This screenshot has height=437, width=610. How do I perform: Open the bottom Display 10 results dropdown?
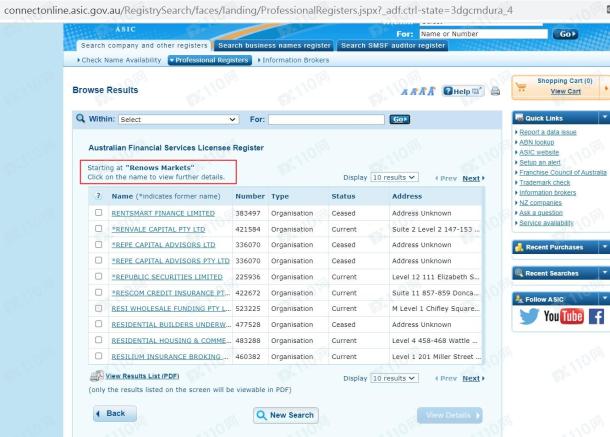(394, 378)
